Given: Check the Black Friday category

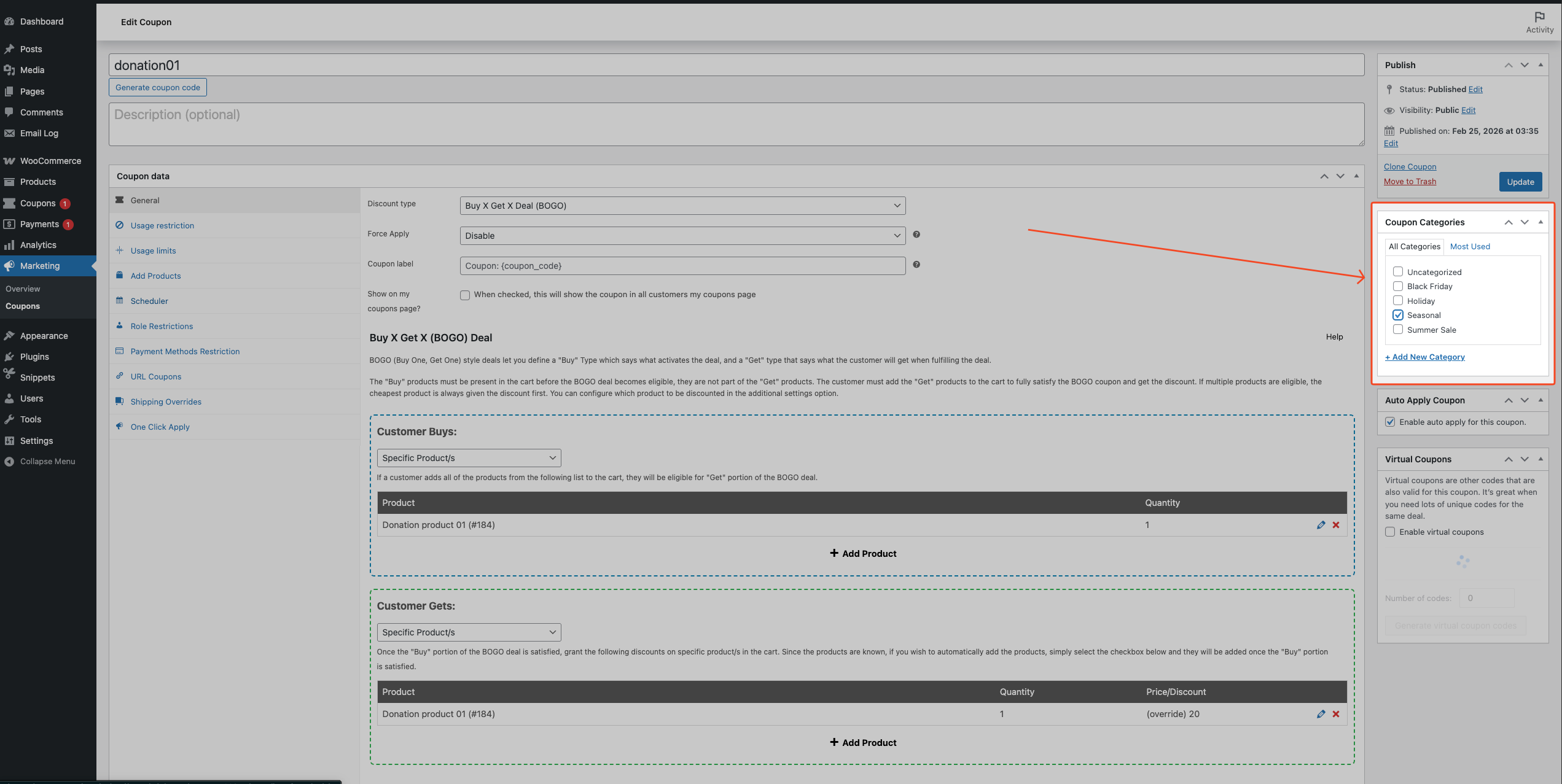Looking at the screenshot, I should coord(1398,286).
